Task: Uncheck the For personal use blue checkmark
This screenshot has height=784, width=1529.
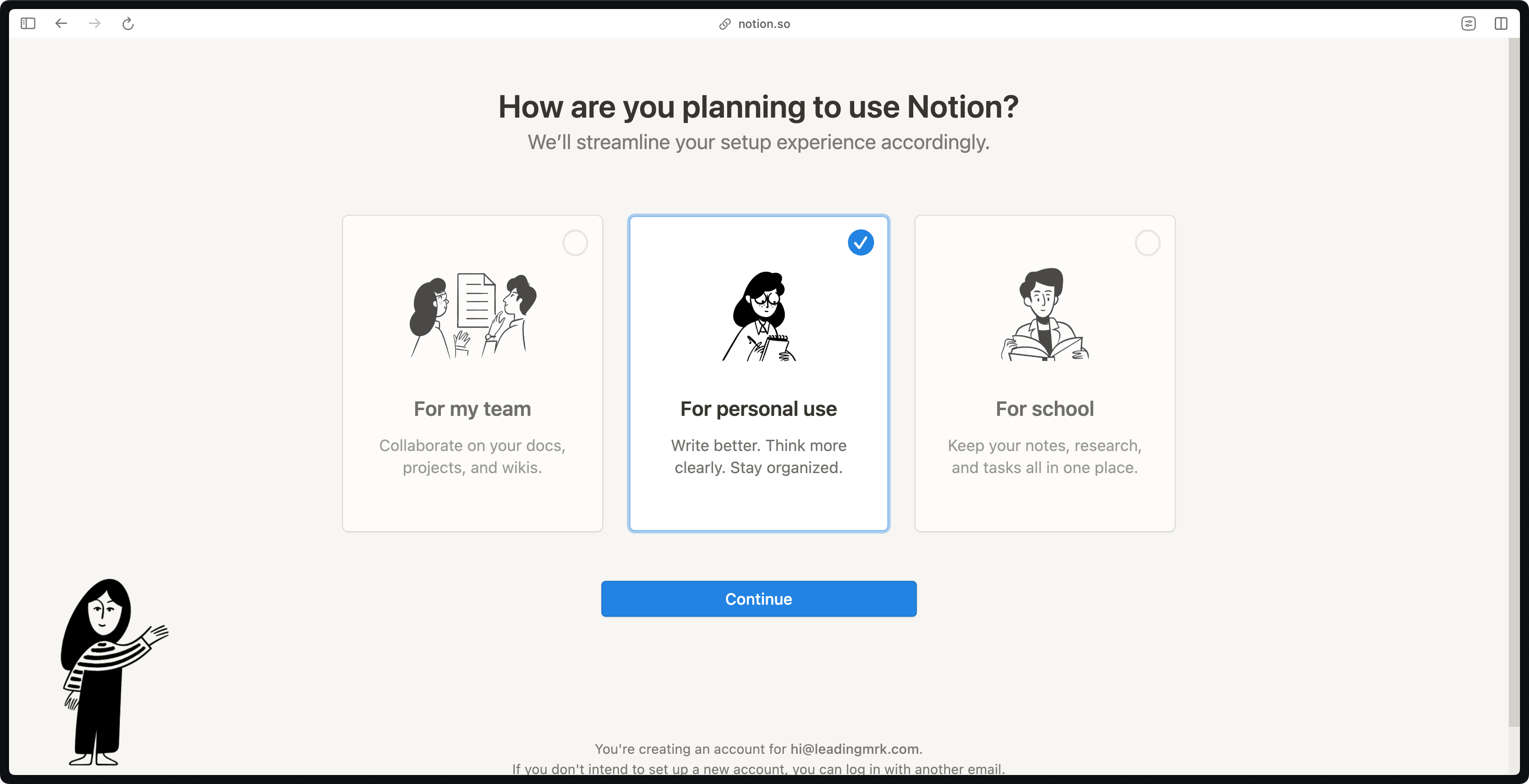Action: 861,243
